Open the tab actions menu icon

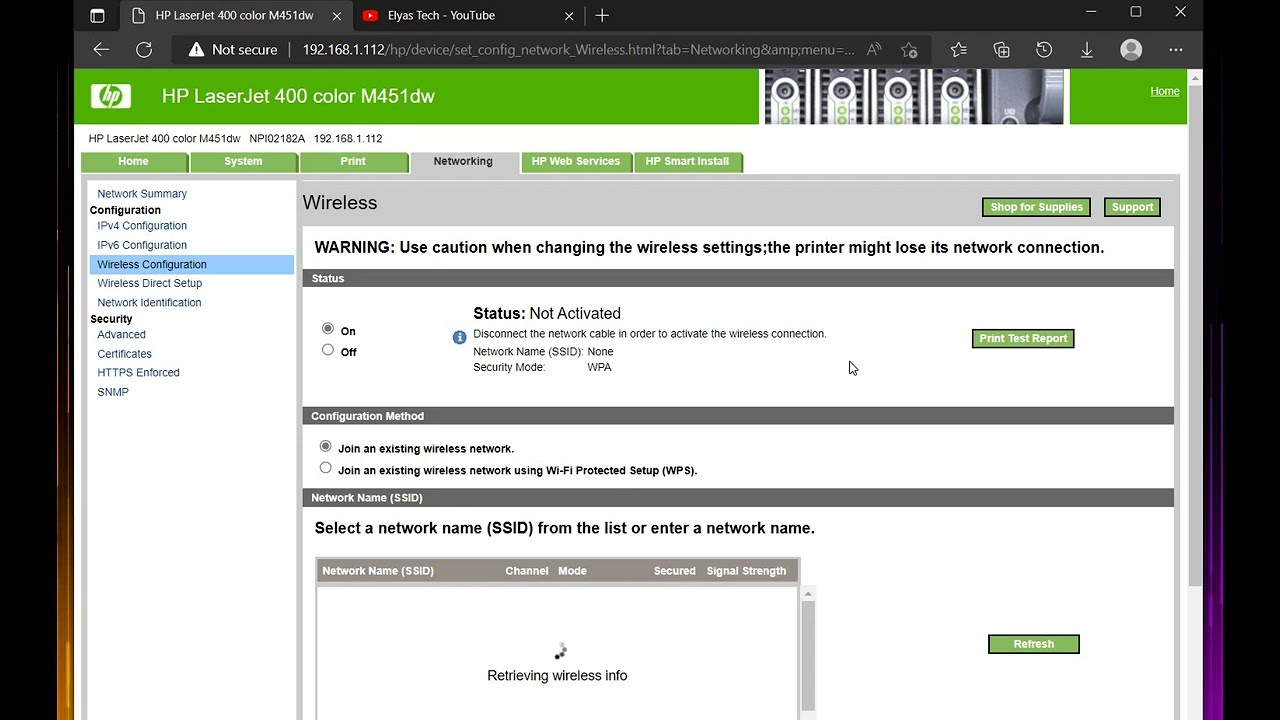click(97, 15)
